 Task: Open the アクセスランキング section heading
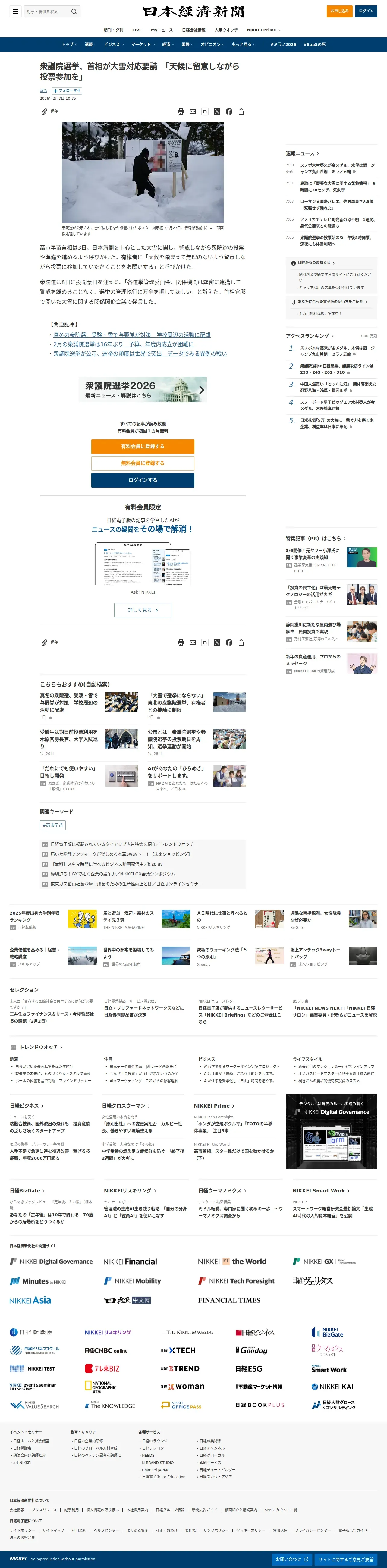[310, 336]
